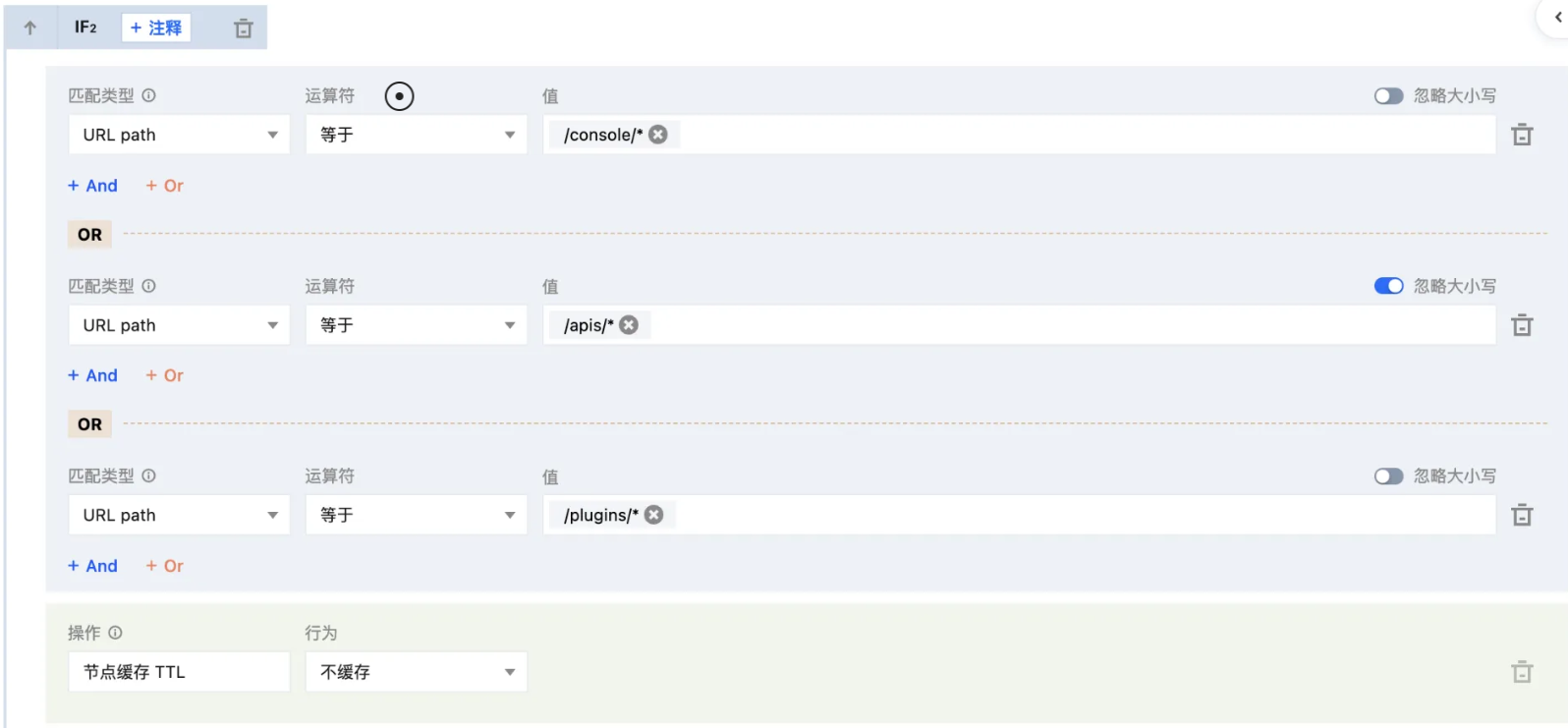Delete the /console/* condition row
This screenshot has height=728, width=1568.
pyautogui.click(x=1522, y=135)
